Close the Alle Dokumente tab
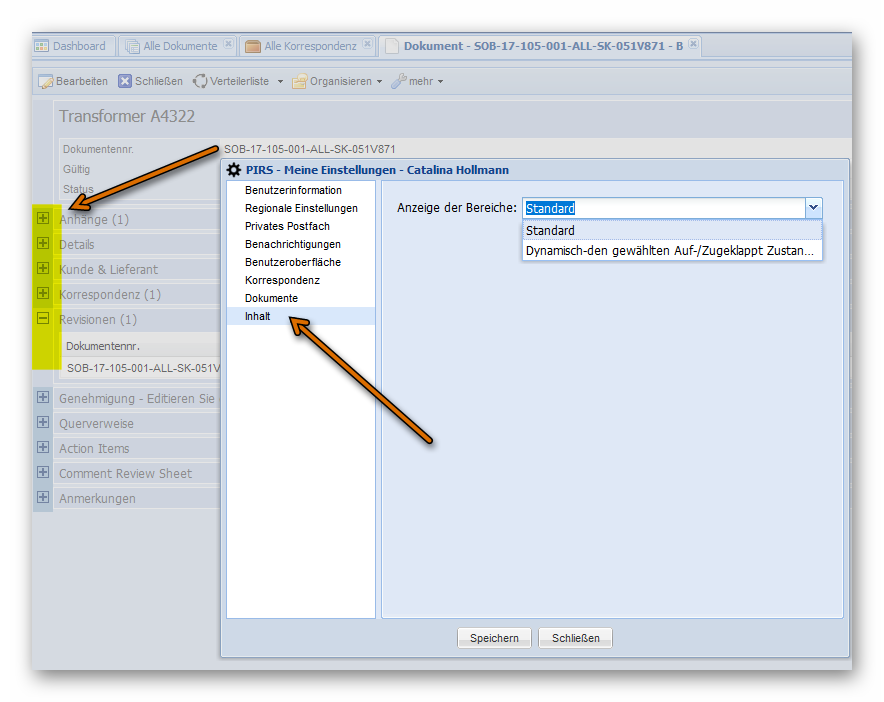 coord(228,45)
